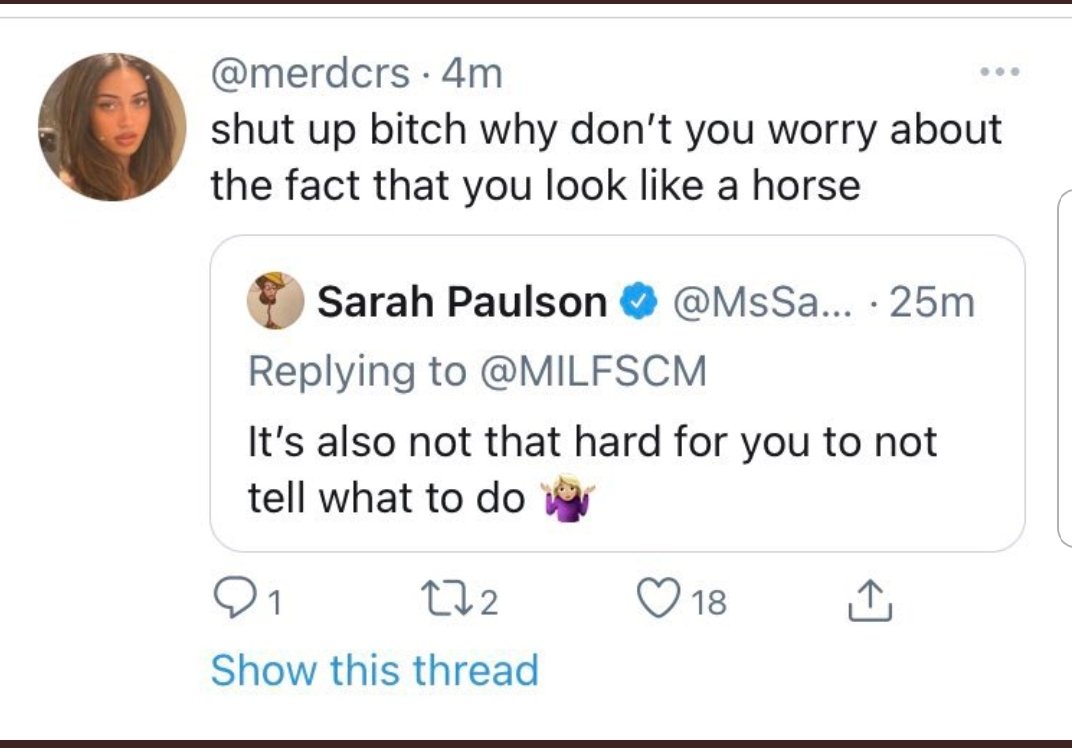Open the @merdcrs handle
The width and height of the screenshot is (1072, 748).
pyautogui.click(x=310, y=73)
